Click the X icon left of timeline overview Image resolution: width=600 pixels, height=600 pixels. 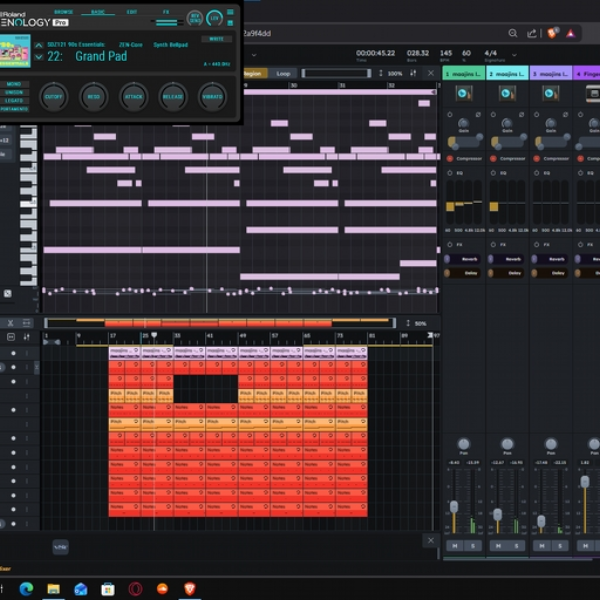10,323
